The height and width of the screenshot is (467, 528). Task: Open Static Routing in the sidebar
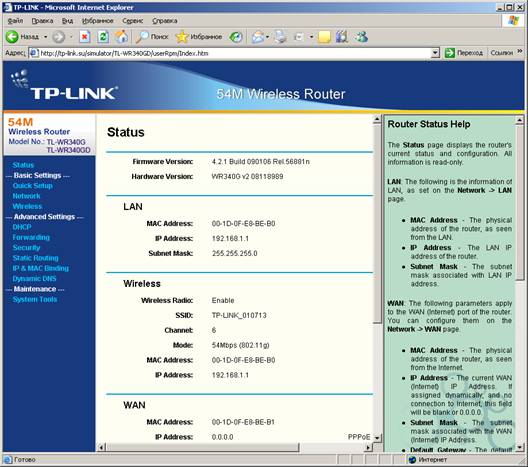pos(35,258)
